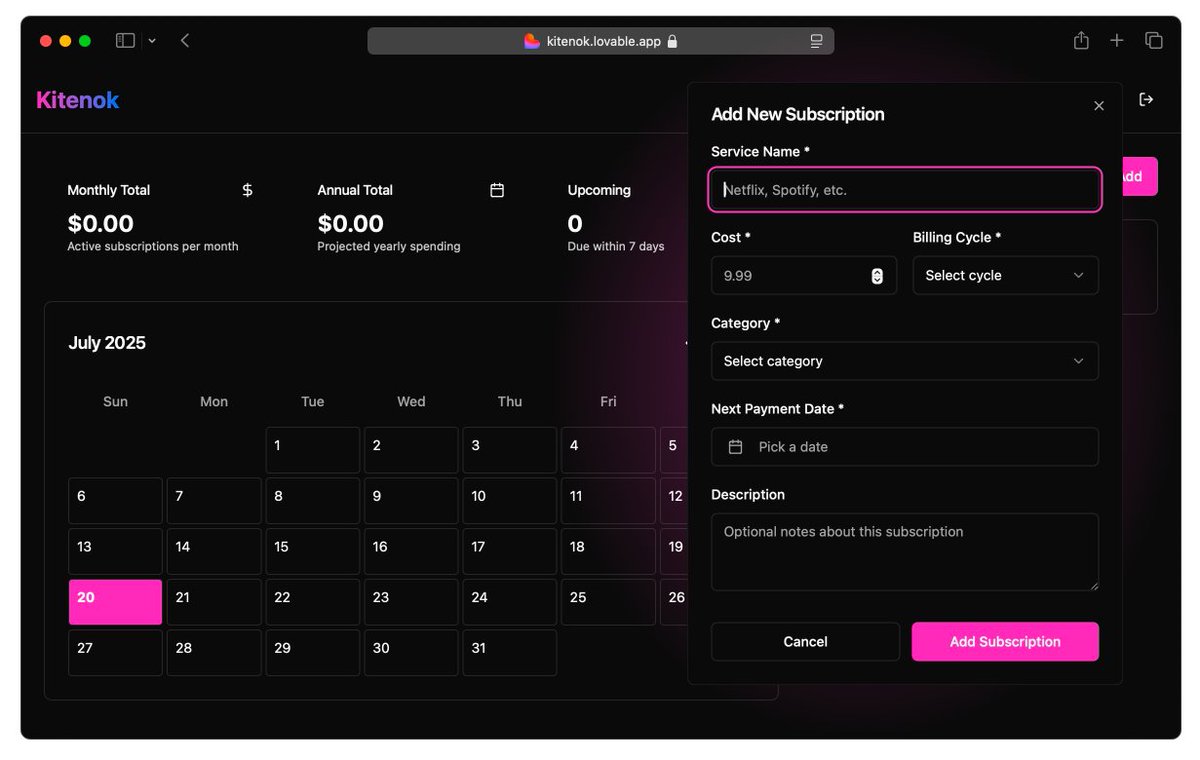Open the Billing Cycle dropdown
1200x760 pixels.
pyautogui.click(x=1005, y=275)
